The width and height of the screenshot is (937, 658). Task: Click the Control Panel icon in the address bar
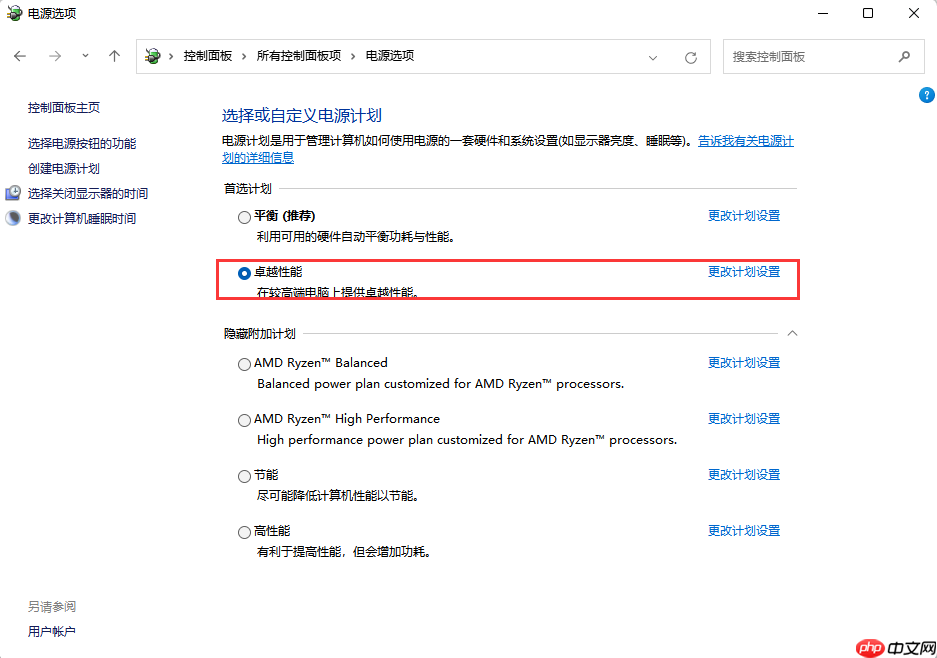150,57
